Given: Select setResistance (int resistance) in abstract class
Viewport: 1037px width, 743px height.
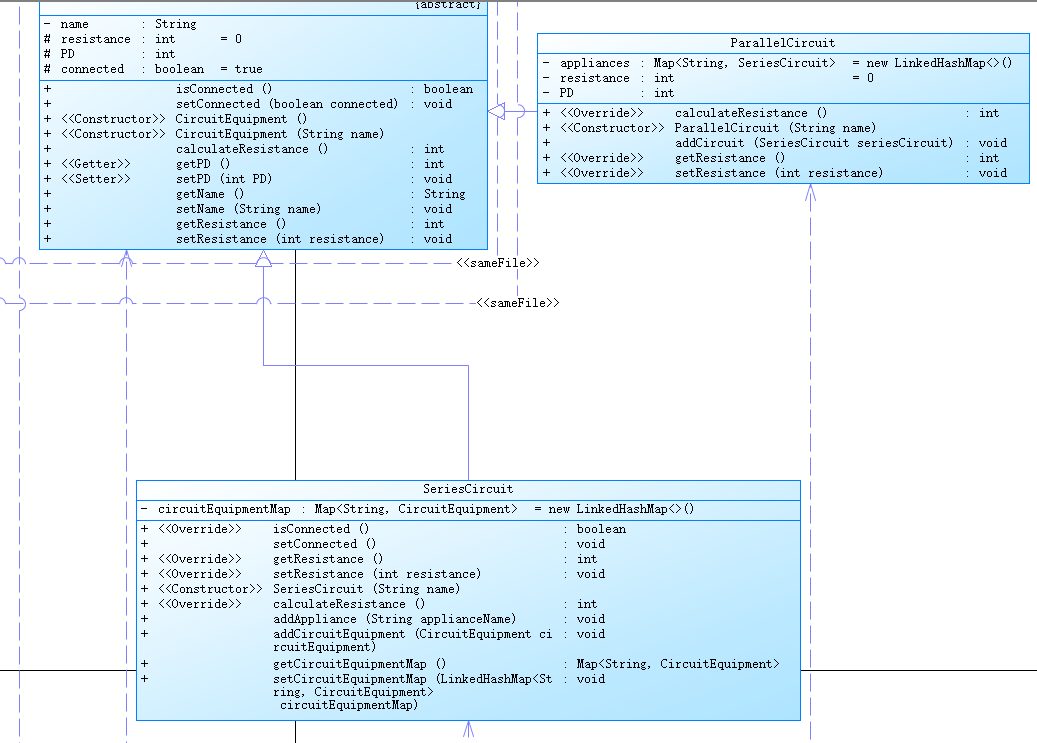Looking at the screenshot, I should (248, 239).
